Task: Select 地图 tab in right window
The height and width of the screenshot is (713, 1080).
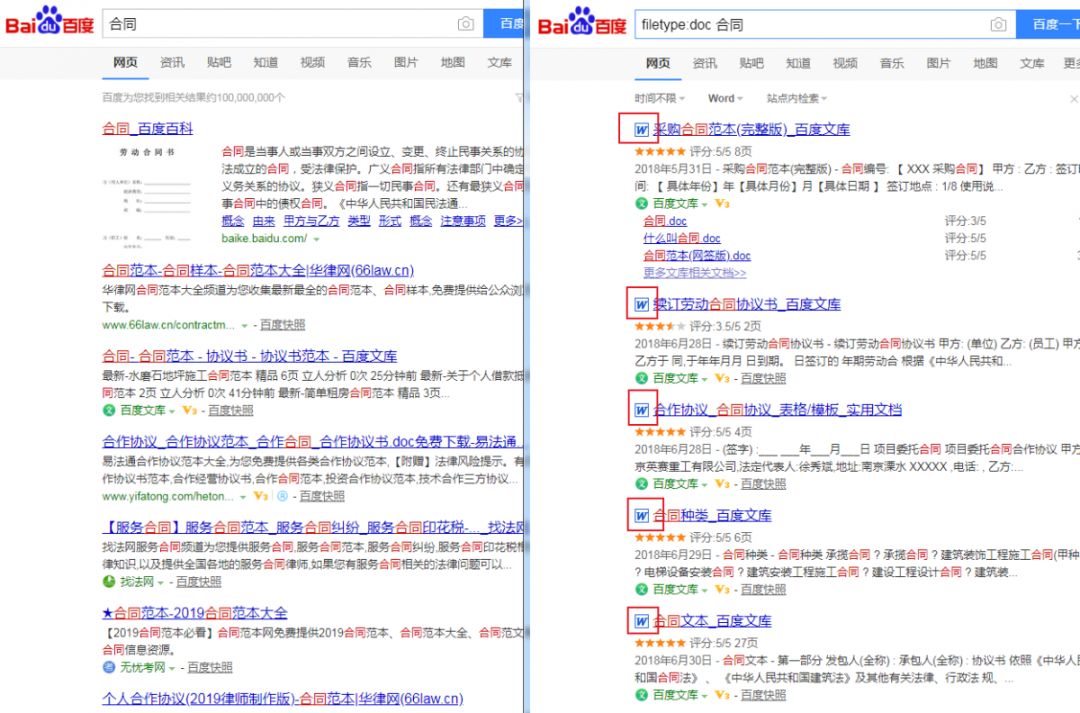Action: (986, 63)
